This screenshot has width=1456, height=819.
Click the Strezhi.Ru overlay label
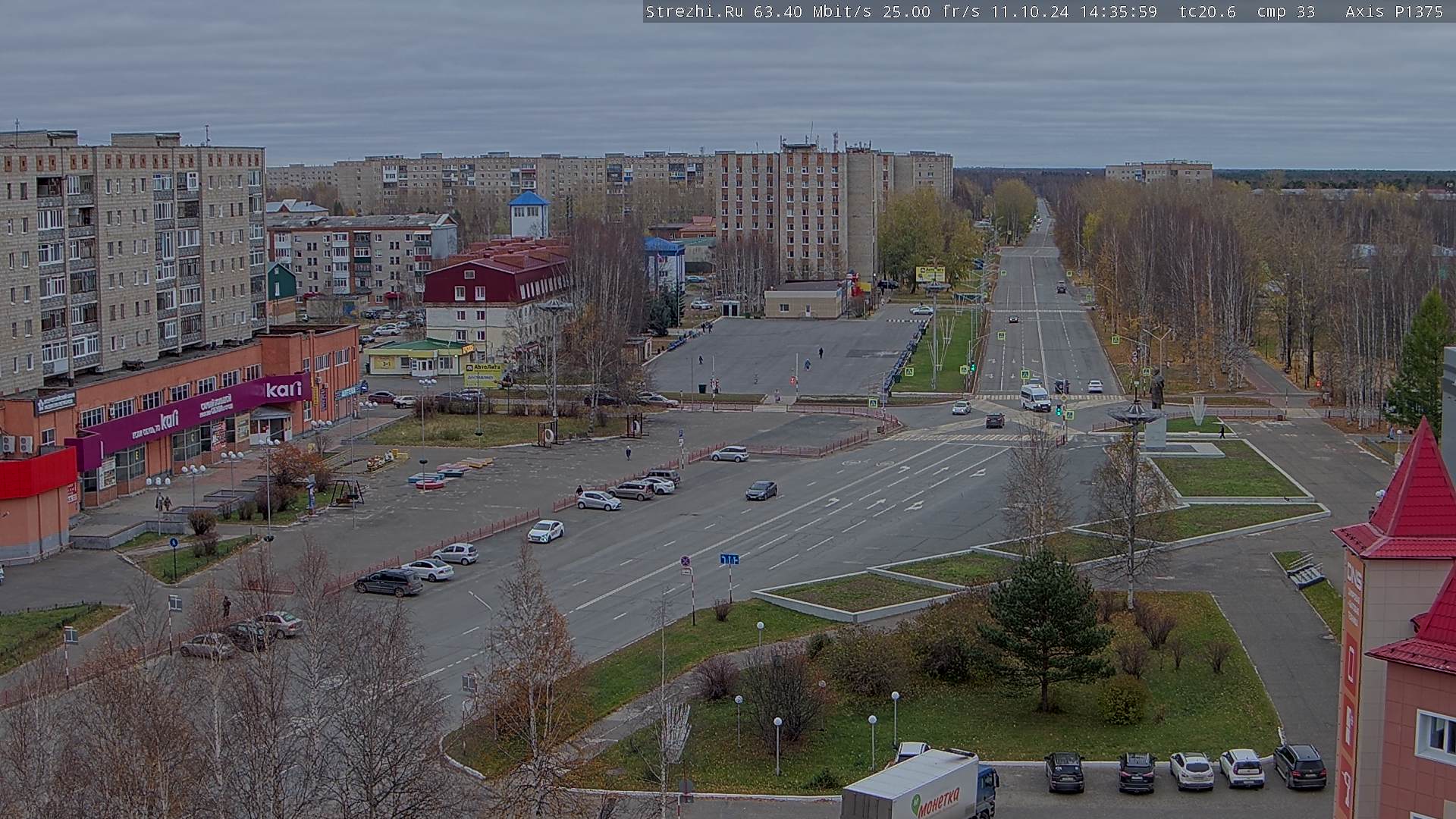[694, 11]
